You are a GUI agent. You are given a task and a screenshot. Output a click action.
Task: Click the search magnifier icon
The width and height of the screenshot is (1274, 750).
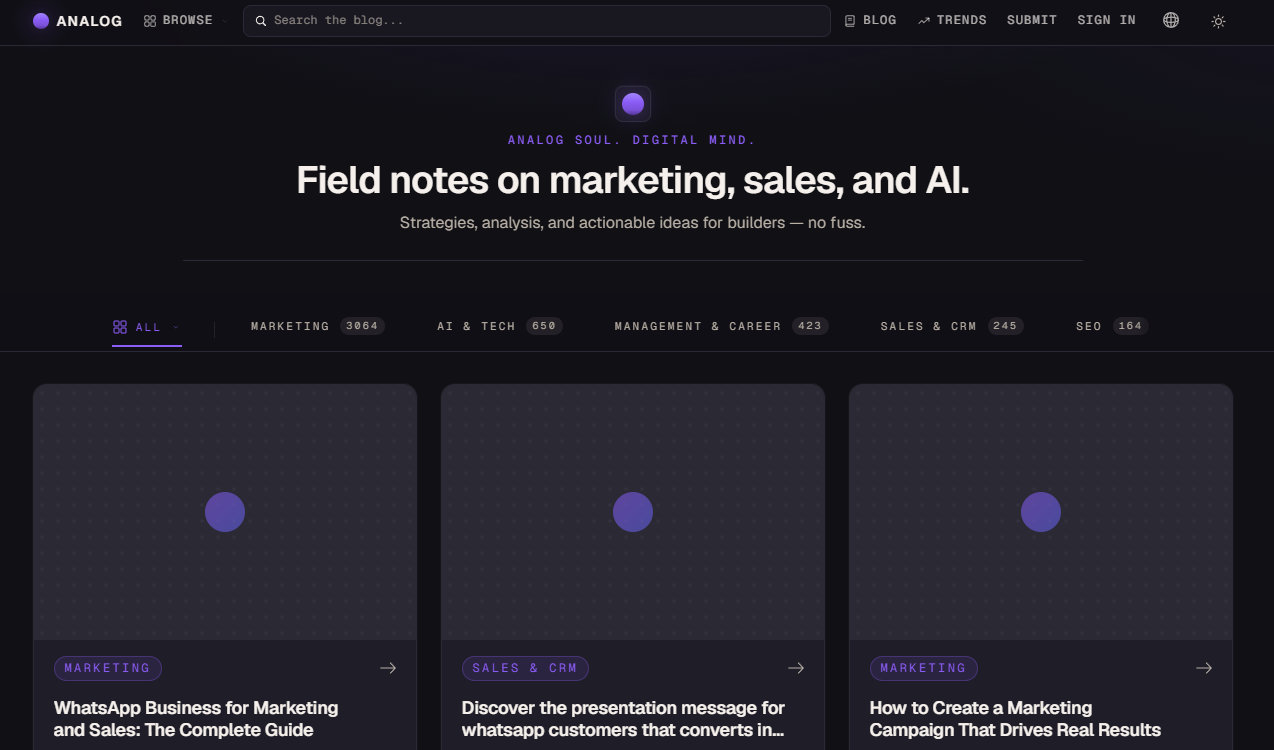(x=261, y=21)
